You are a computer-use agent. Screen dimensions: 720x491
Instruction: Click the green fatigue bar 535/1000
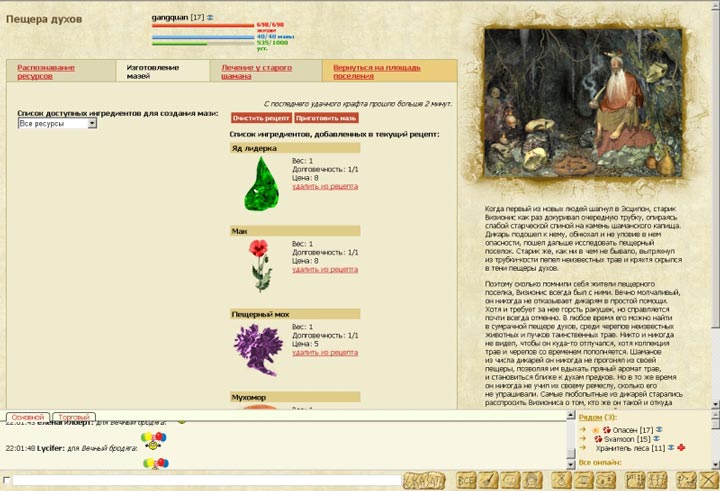203,44
